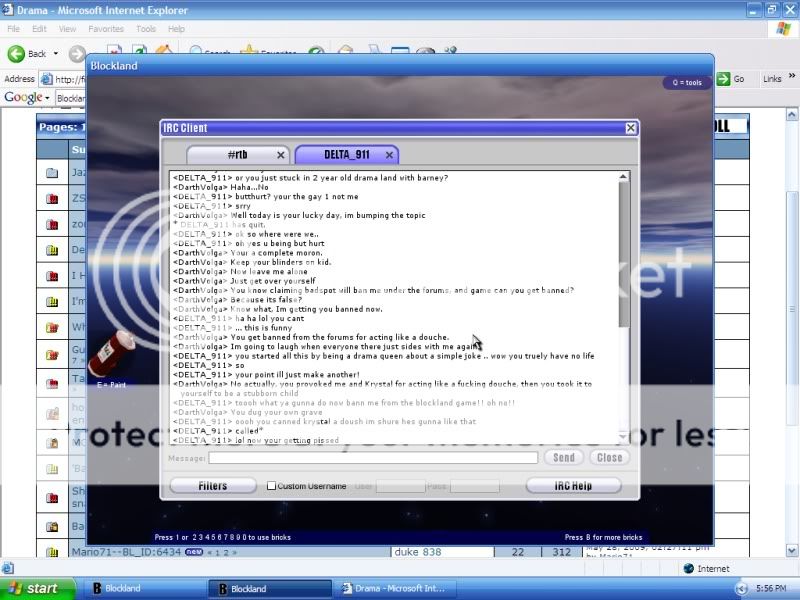The width and height of the screenshot is (800, 600).
Task: Open the Edit menu
Action: pyautogui.click(x=39, y=29)
